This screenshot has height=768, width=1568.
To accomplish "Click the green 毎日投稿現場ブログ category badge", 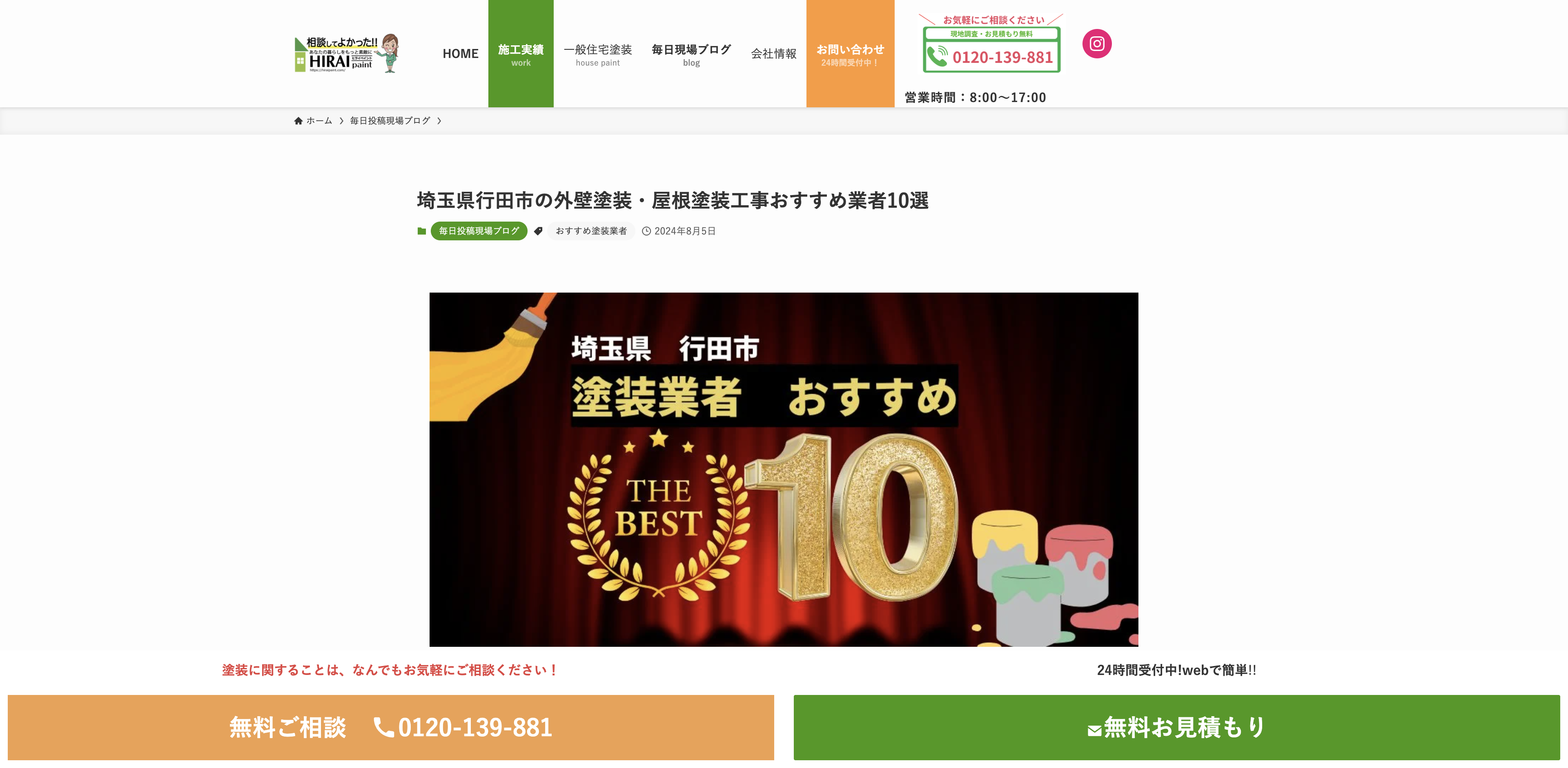I will (x=479, y=231).
